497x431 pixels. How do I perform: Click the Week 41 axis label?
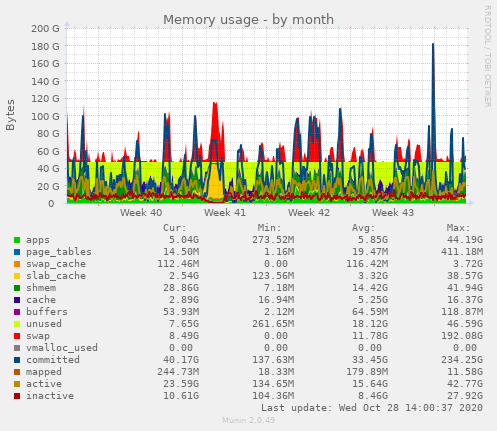coord(225,213)
